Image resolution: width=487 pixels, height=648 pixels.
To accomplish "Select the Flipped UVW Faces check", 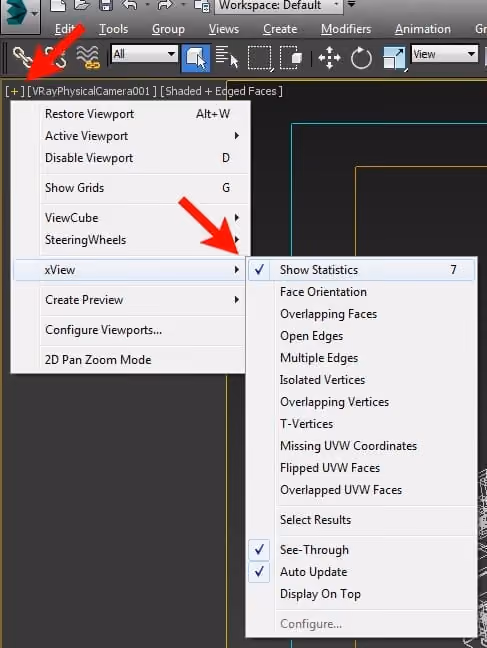I will click(x=361, y=467).
